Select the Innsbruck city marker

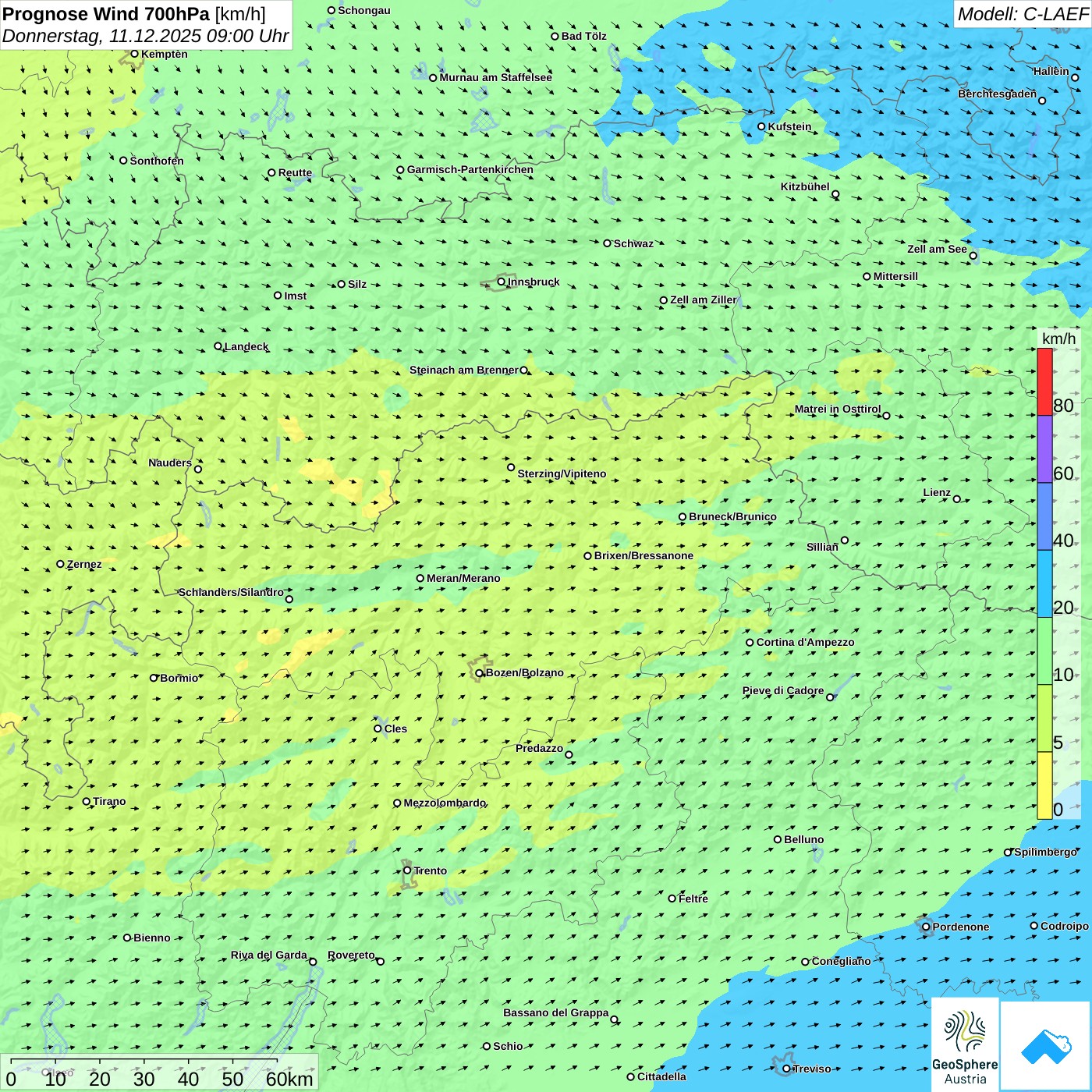tap(502, 282)
